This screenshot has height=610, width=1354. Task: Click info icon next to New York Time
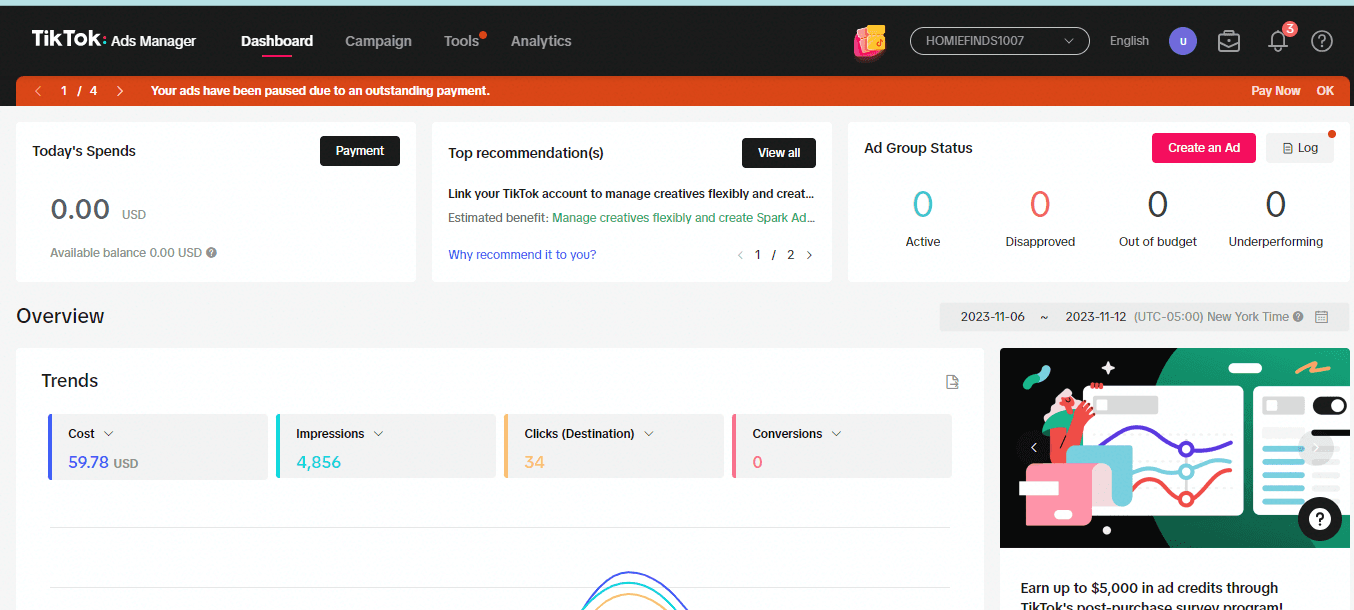coord(1298,317)
